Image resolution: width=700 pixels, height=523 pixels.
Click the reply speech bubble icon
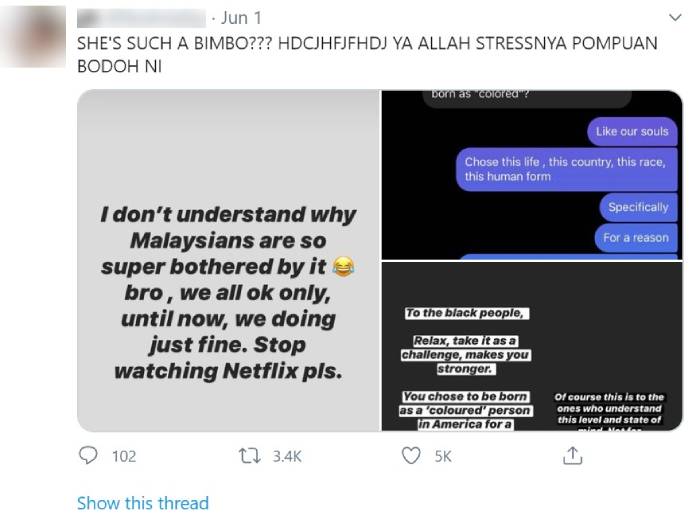tap(88, 456)
